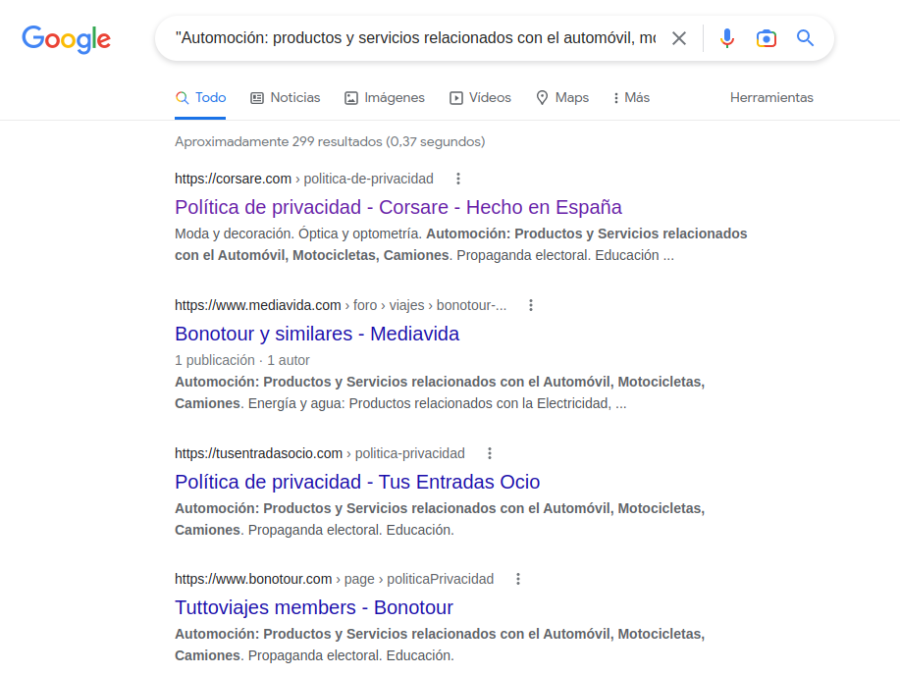Open three-dot options for tusentradasocio.com result
The image size is (900, 675).
489,453
